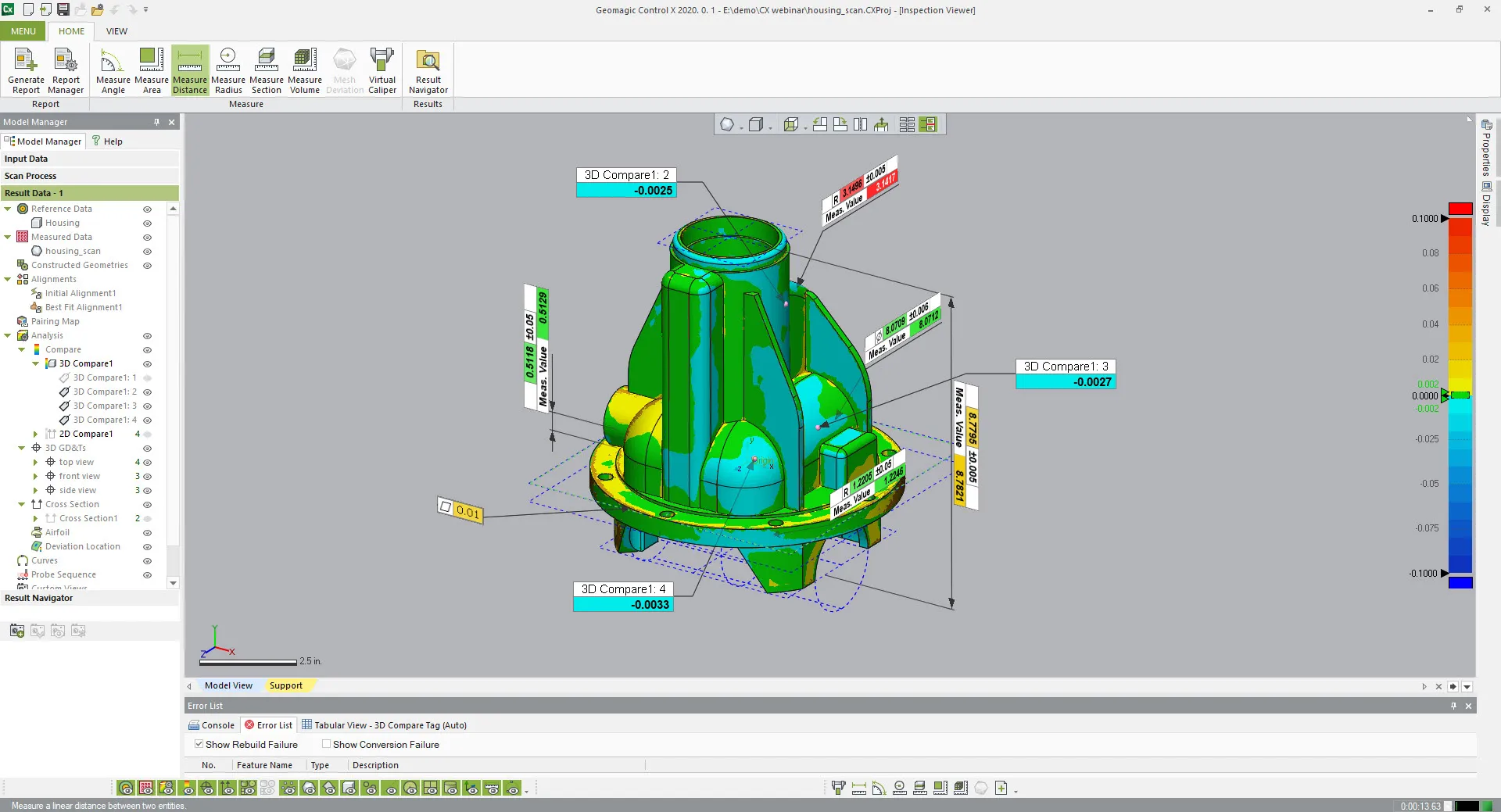
Task: Toggle visibility of 3D Compare1
Action: pyautogui.click(x=147, y=363)
